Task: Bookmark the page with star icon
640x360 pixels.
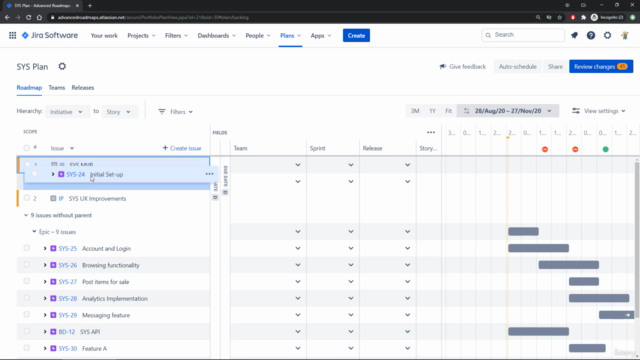Action: point(560,18)
